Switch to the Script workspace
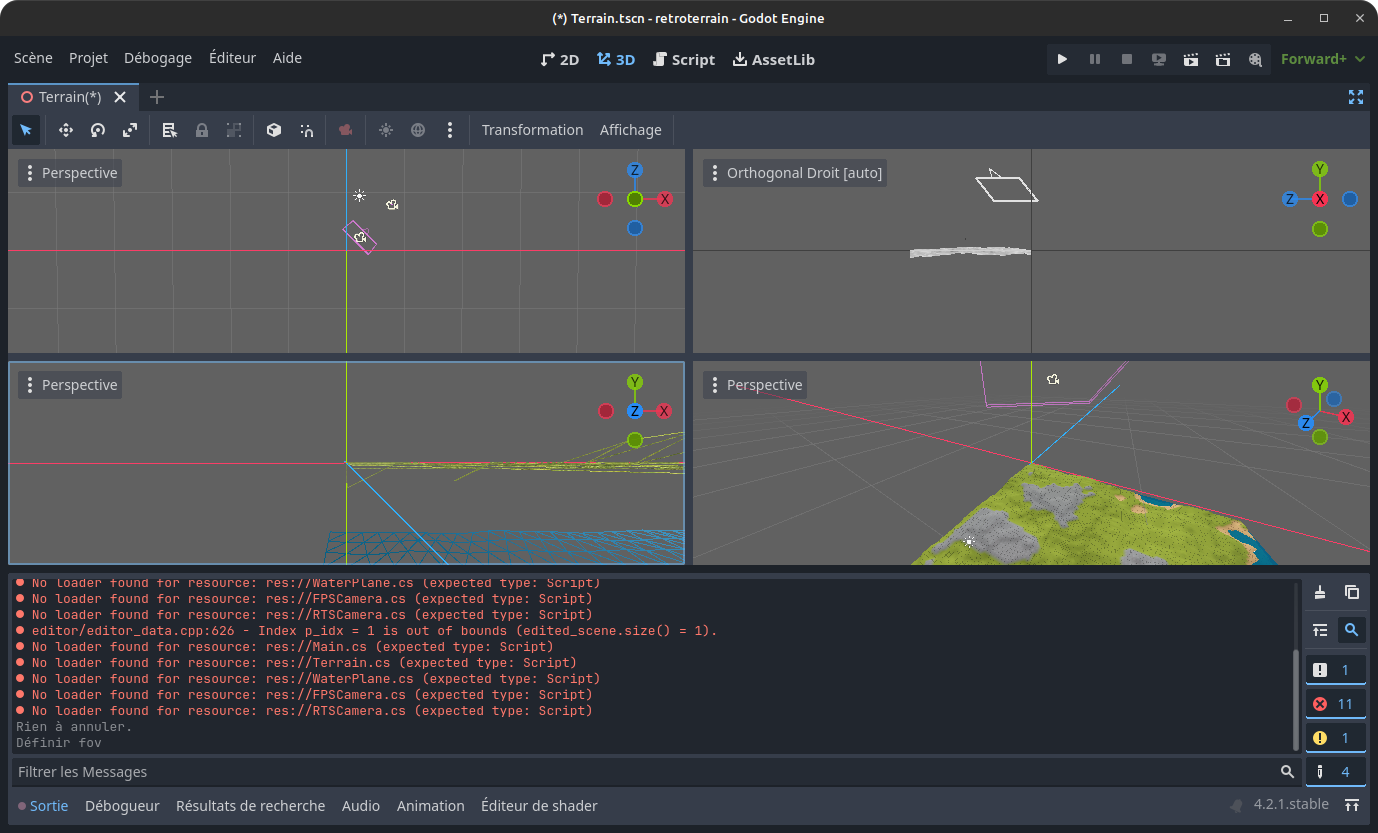This screenshot has width=1378, height=833. tap(684, 59)
